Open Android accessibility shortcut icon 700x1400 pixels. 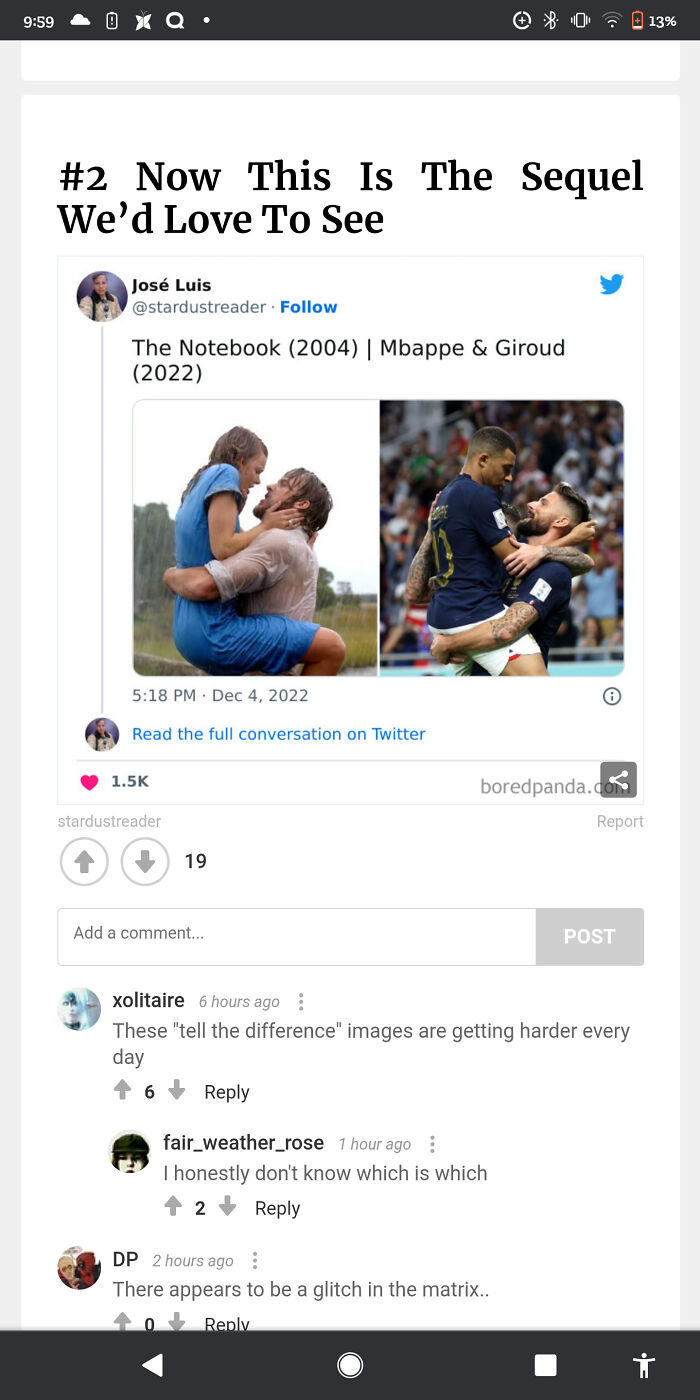coord(644,1365)
